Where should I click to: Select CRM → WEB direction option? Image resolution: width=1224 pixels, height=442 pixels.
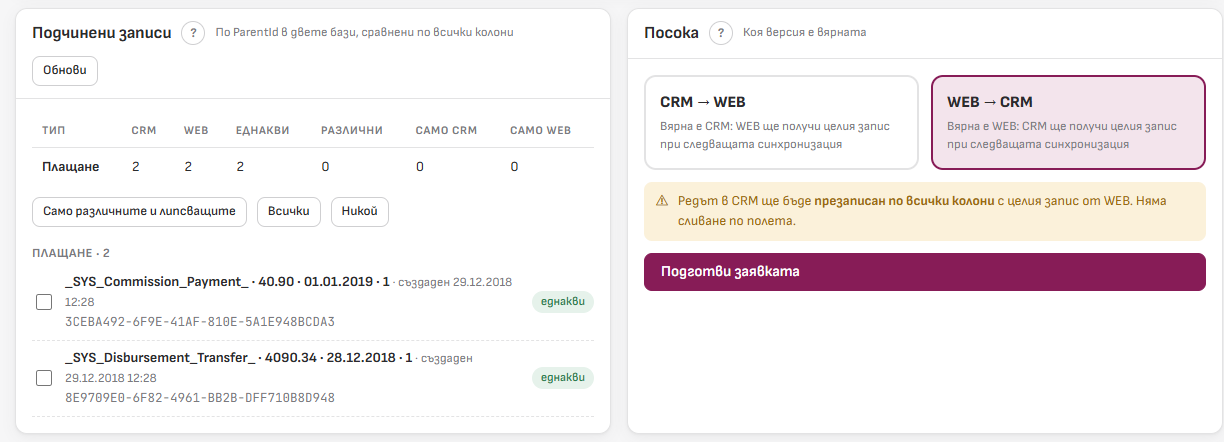pyautogui.click(x=781, y=123)
